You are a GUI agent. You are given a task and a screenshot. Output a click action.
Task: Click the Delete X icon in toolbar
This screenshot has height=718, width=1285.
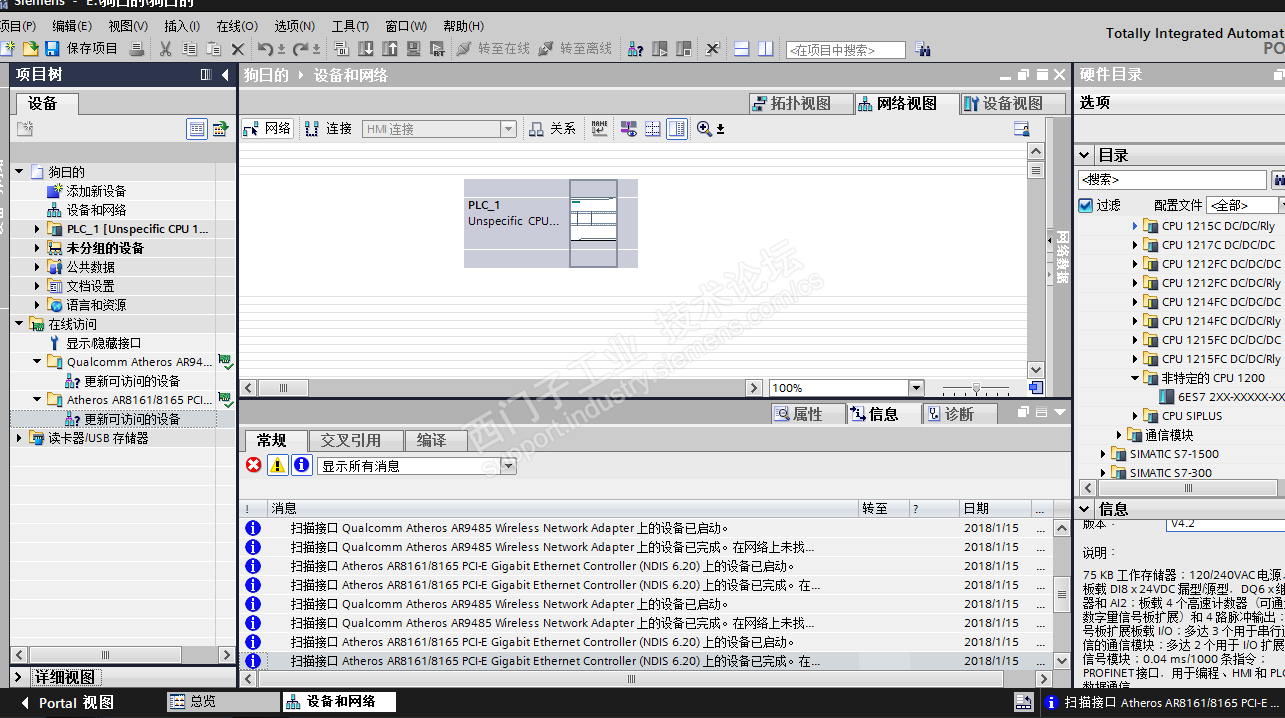238,48
